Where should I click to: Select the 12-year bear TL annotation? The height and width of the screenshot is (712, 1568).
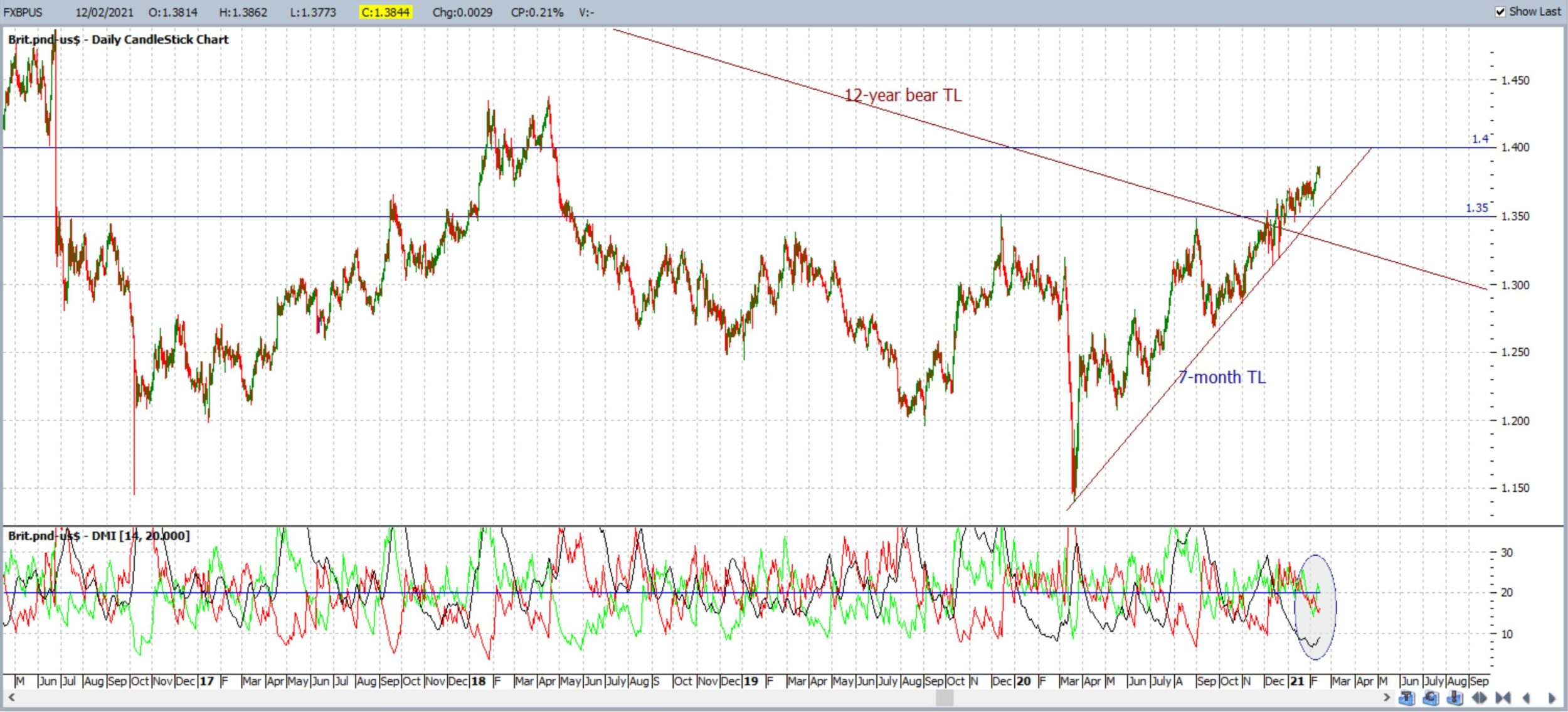click(903, 95)
